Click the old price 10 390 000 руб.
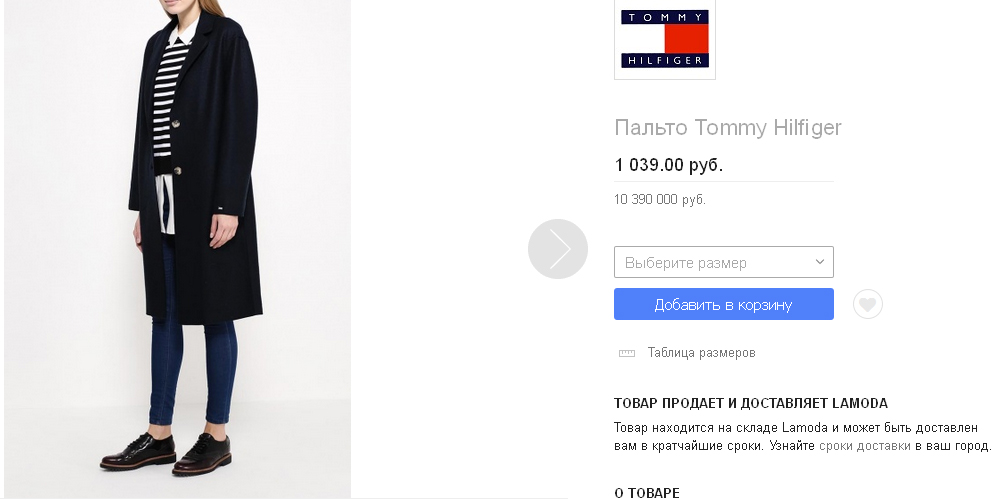The width and height of the screenshot is (1005, 500). click(660, 199)
